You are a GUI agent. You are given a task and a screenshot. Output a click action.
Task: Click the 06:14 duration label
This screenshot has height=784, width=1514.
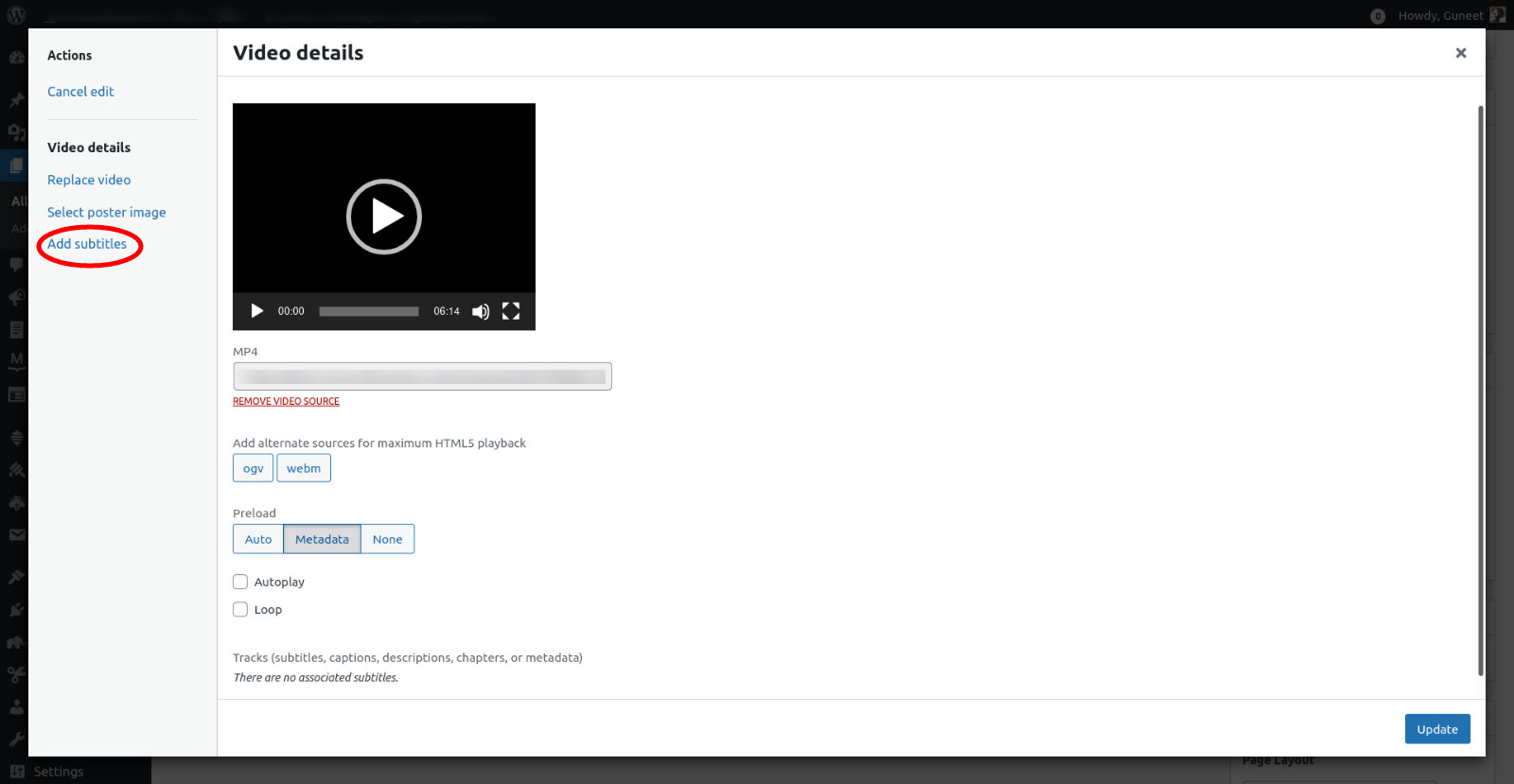pos(447,311)
